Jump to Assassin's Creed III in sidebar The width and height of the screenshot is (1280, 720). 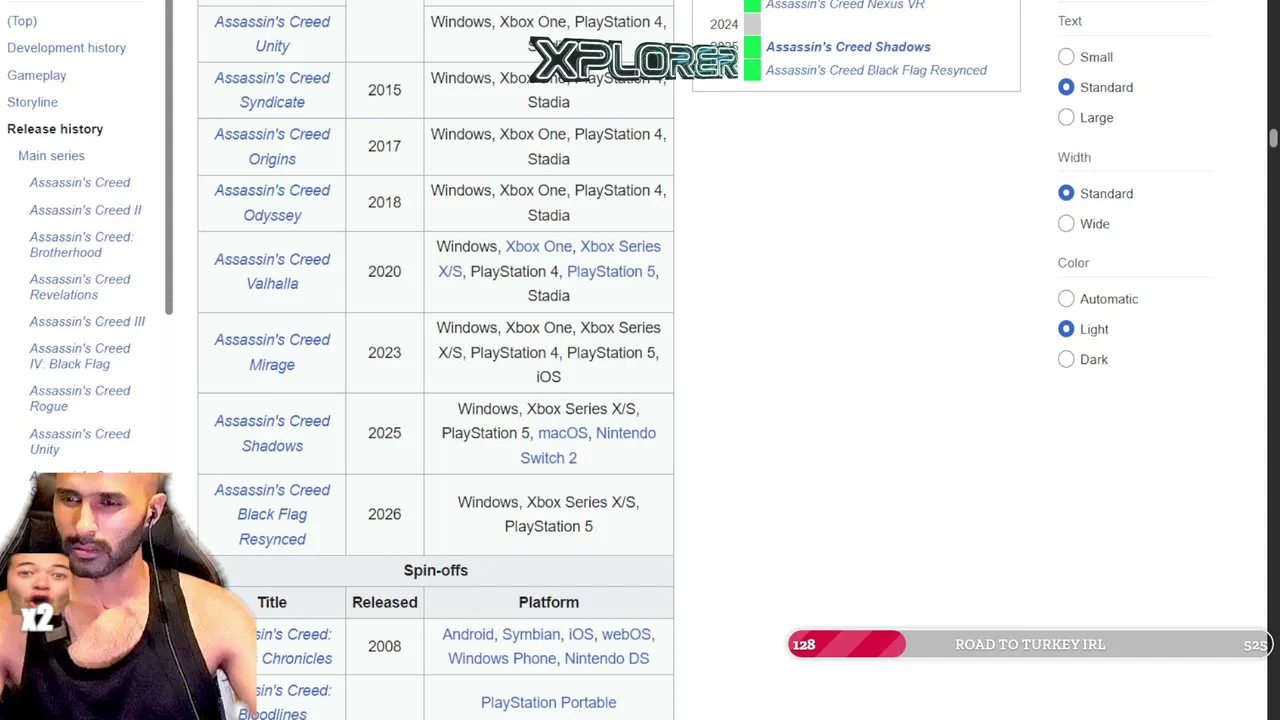[x=87, y=322]
